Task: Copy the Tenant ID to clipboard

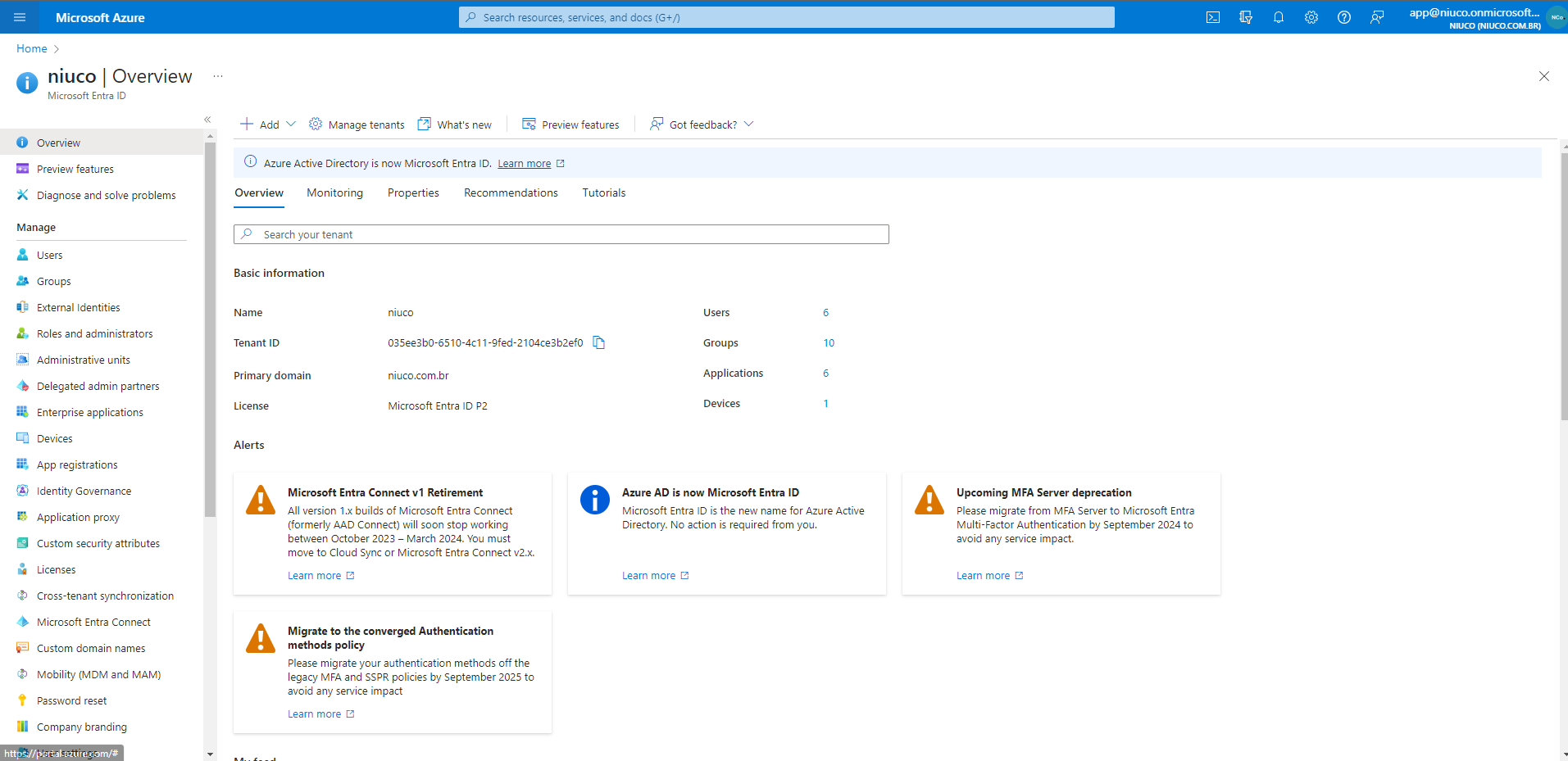Action: coord(599,342)
